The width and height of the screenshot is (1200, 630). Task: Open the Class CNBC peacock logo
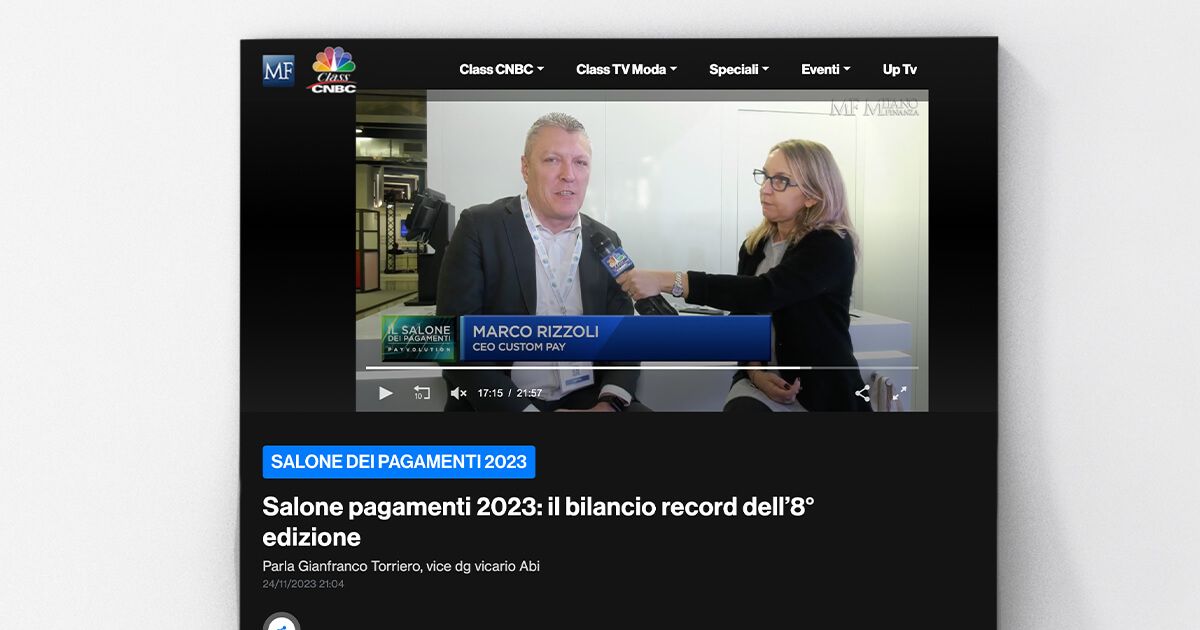pos(333,70)
